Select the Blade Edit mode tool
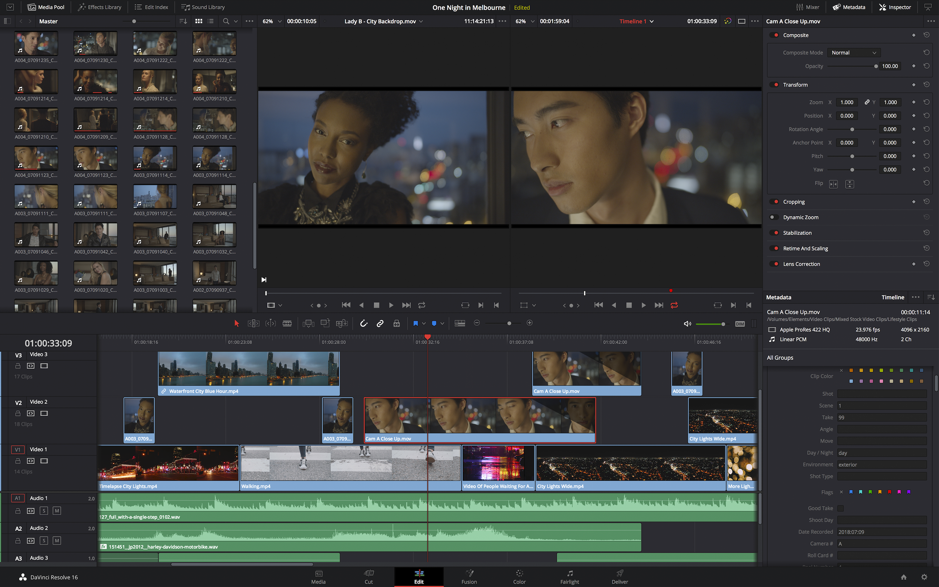This screenshot has width=939, height=587. [287, 322]
